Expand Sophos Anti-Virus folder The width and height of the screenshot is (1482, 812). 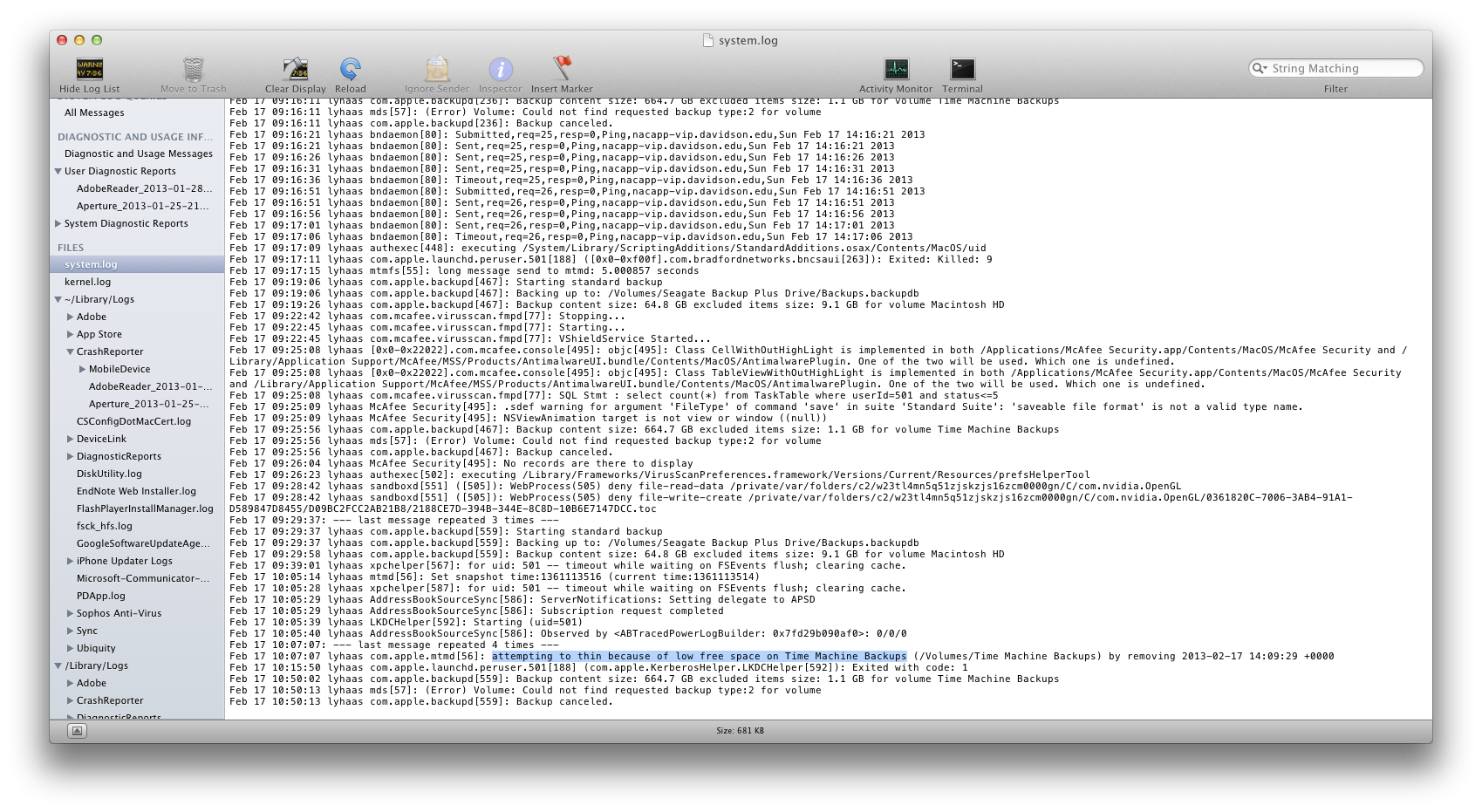pyautogui.click(x=71, y=613)
